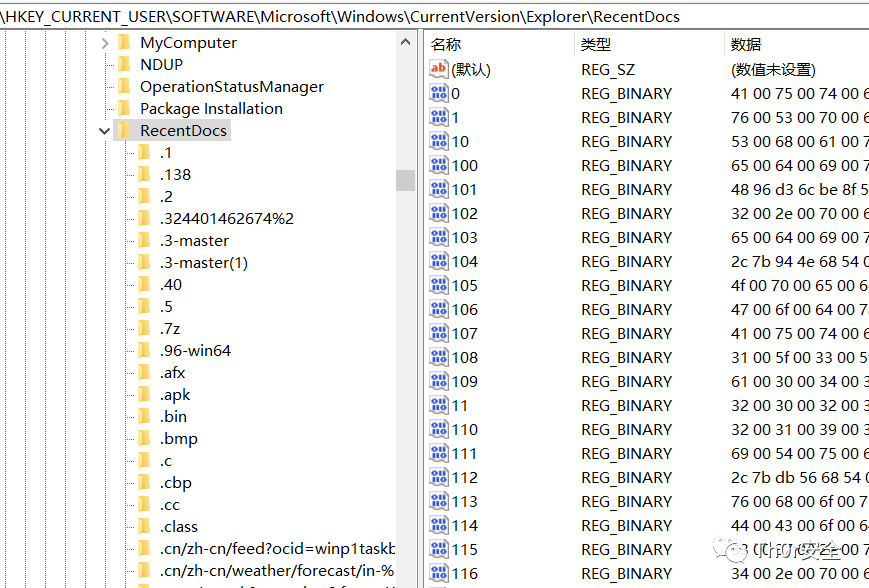Click folder icon of .class subkey
The height and width of the screenshot is (588, 869).
144,526
